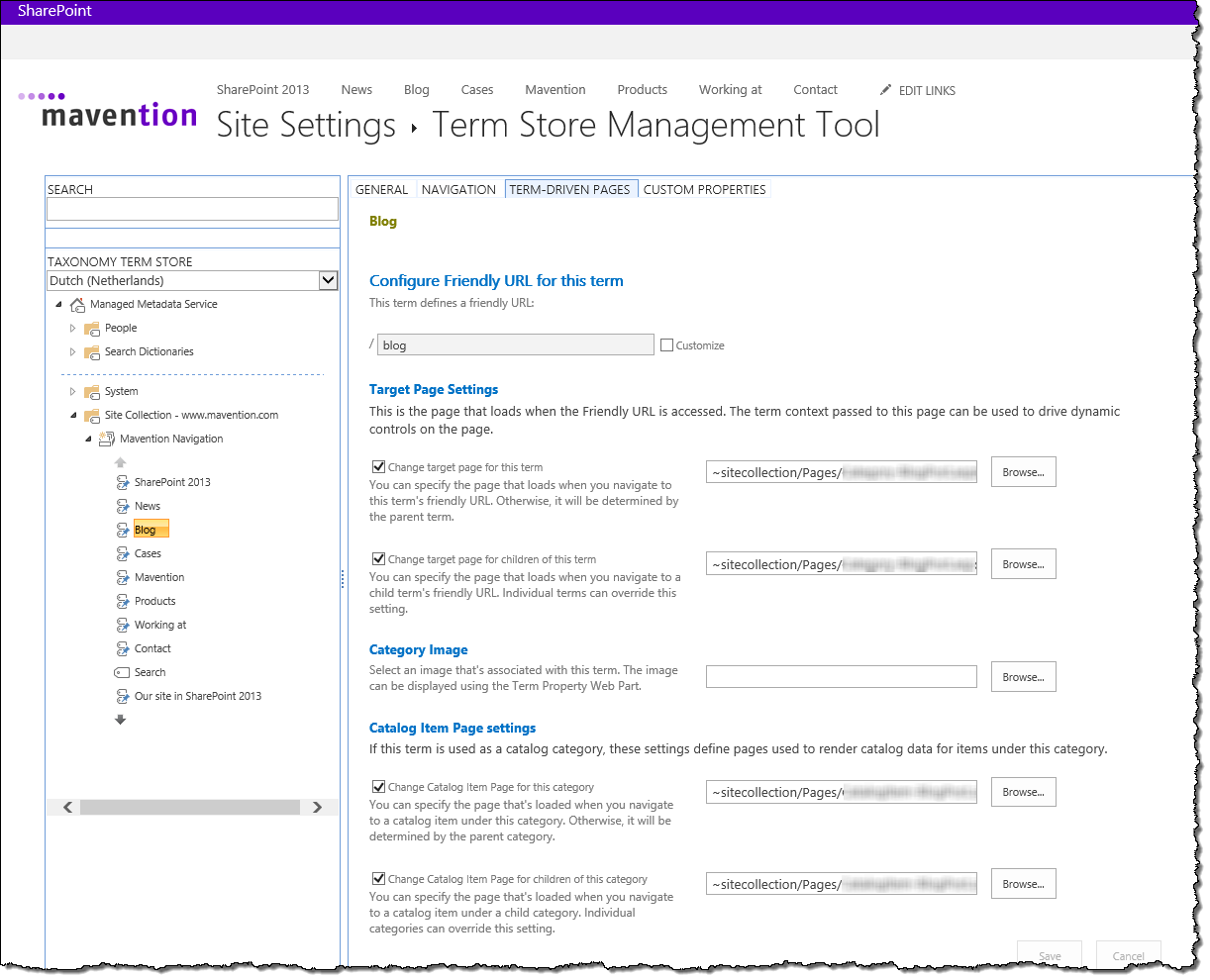Click the move-up arrow above SharePoint 2013 term
1210x980 pixels.
121,462
